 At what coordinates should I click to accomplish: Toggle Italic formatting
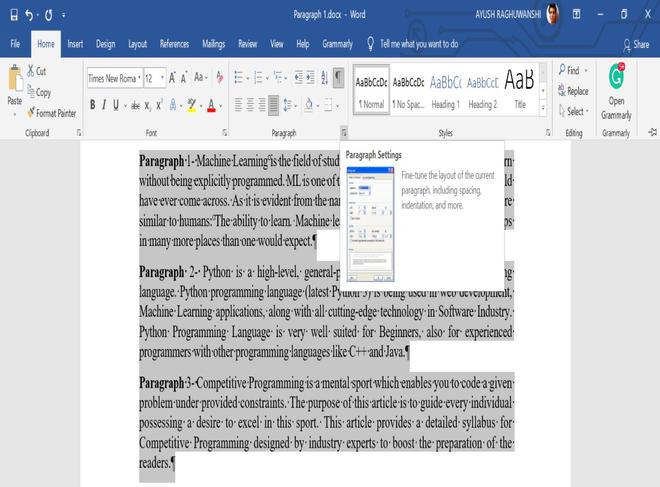tap(104, 105)
